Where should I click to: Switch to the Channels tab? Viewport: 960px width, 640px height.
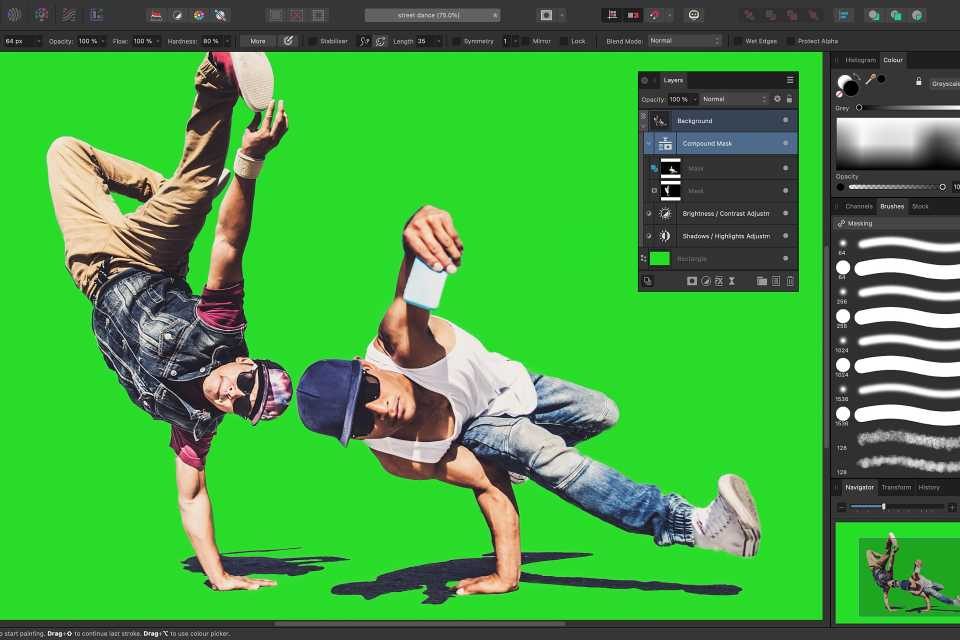point(859,206)
